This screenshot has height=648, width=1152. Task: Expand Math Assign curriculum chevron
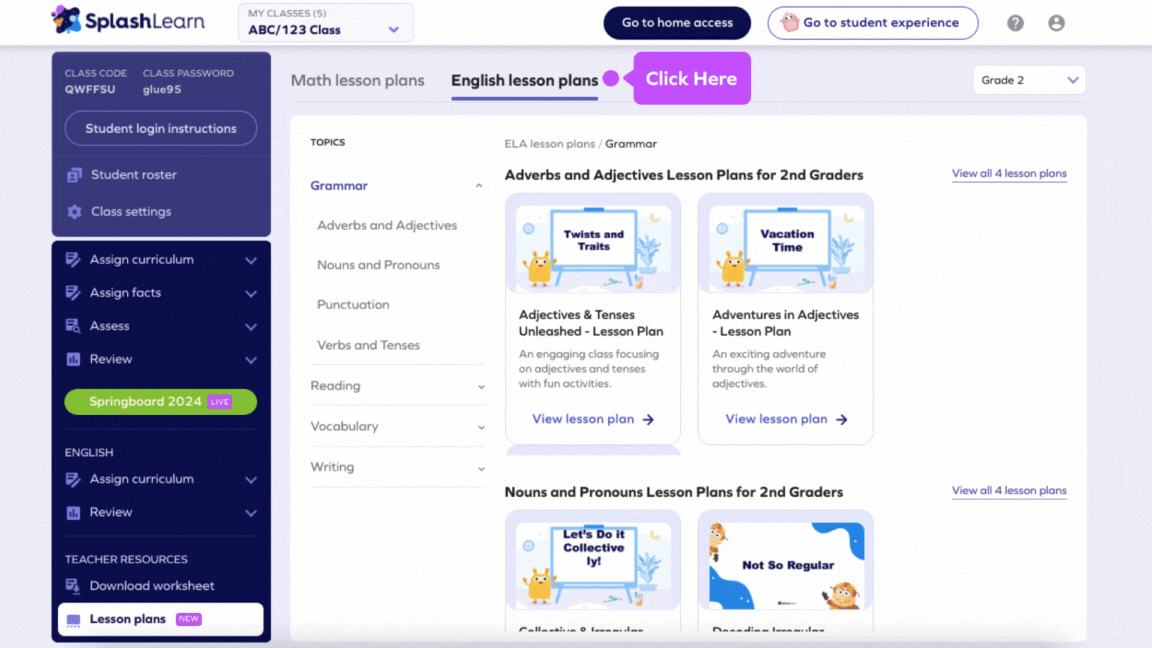[251, 260]
